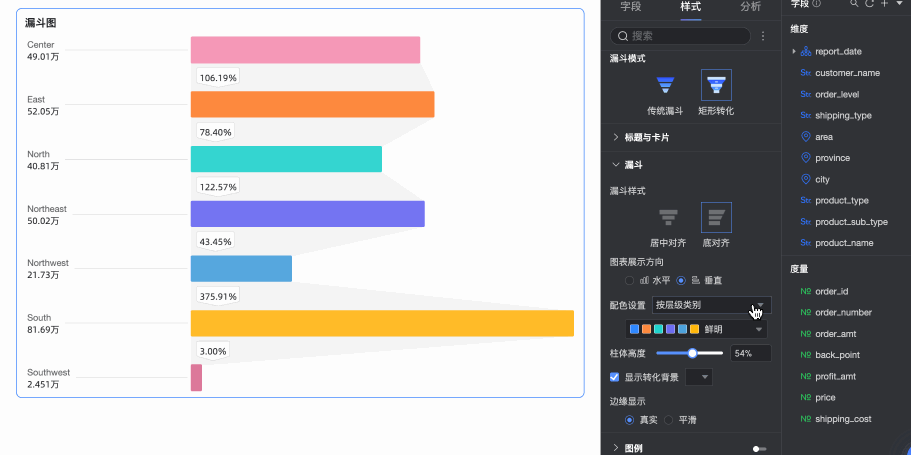Click the 漏斗图 chart title
The width and height of the screenshot is (911, 455).
point(41,23)
